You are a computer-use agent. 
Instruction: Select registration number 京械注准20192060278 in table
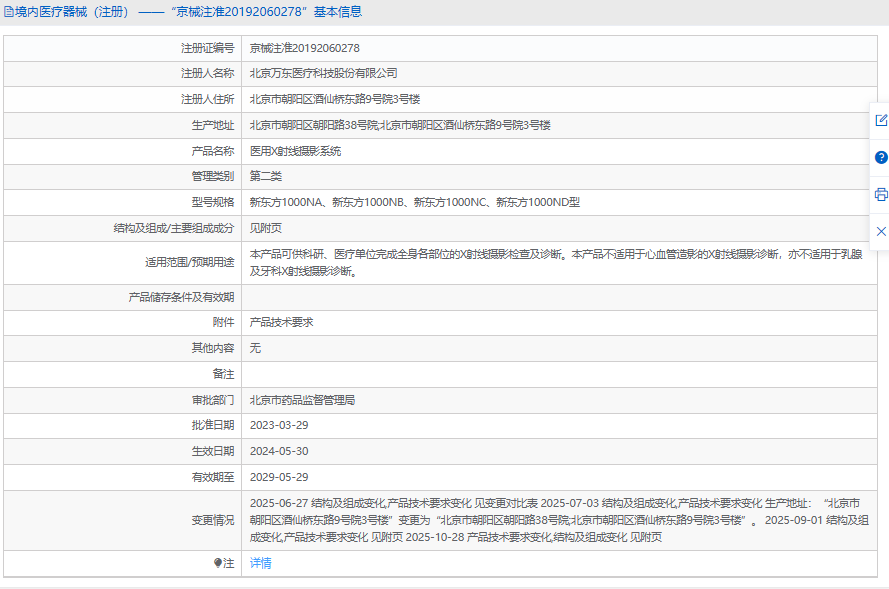pyautogui.click(x=304, y=48)
